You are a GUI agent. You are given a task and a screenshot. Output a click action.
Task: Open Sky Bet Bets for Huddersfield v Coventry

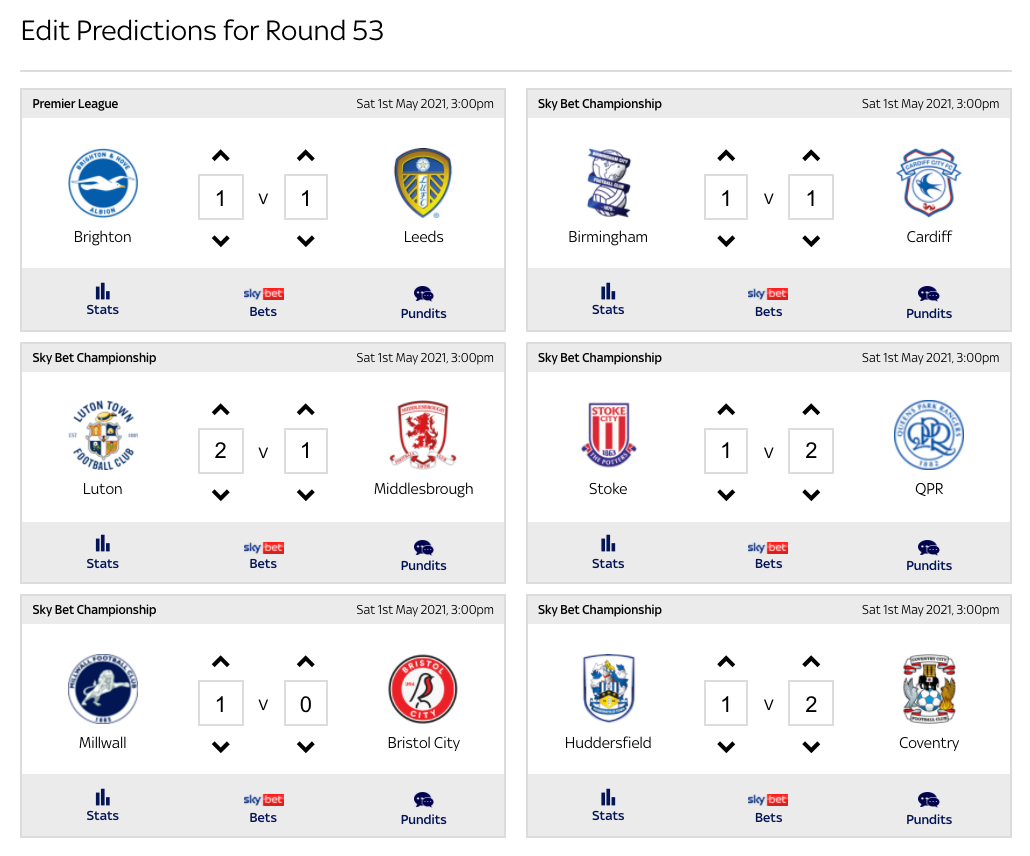(768, 807)
